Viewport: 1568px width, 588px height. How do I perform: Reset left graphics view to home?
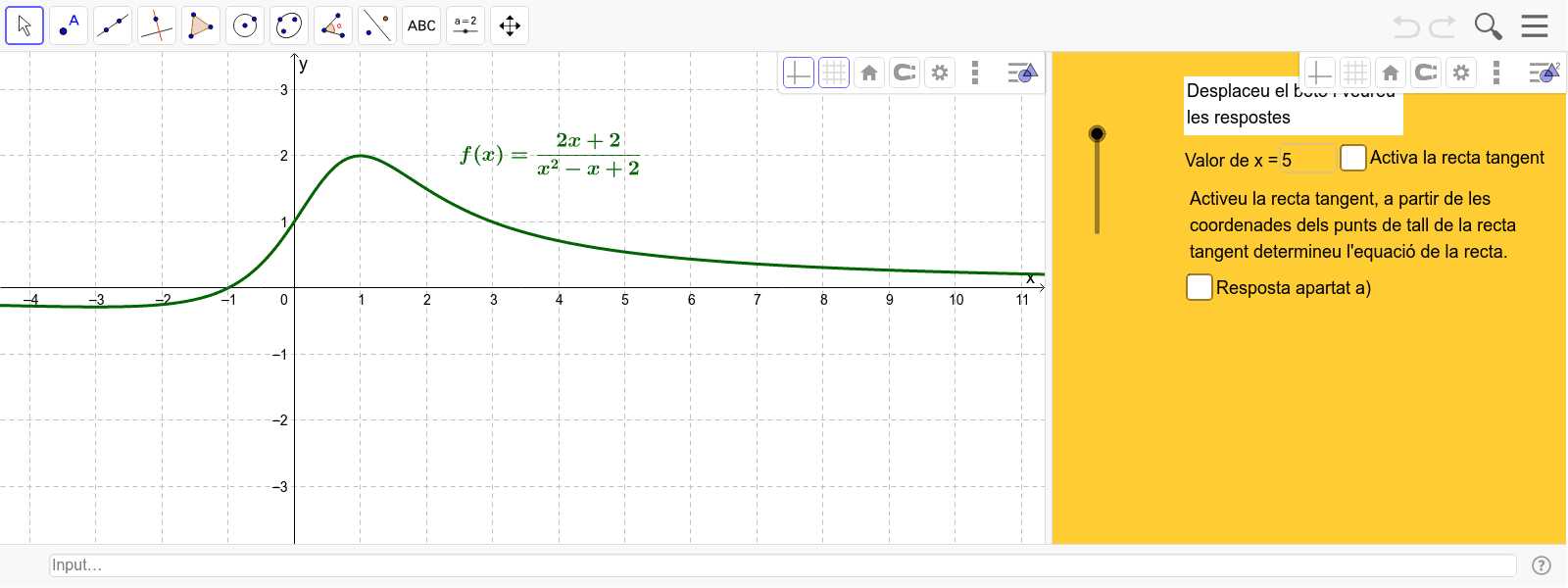869,73
